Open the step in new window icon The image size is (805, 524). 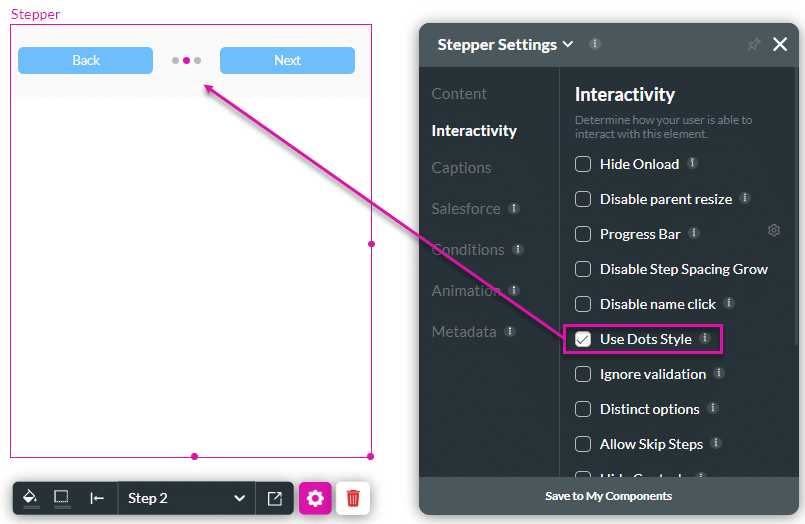[275, 498]
